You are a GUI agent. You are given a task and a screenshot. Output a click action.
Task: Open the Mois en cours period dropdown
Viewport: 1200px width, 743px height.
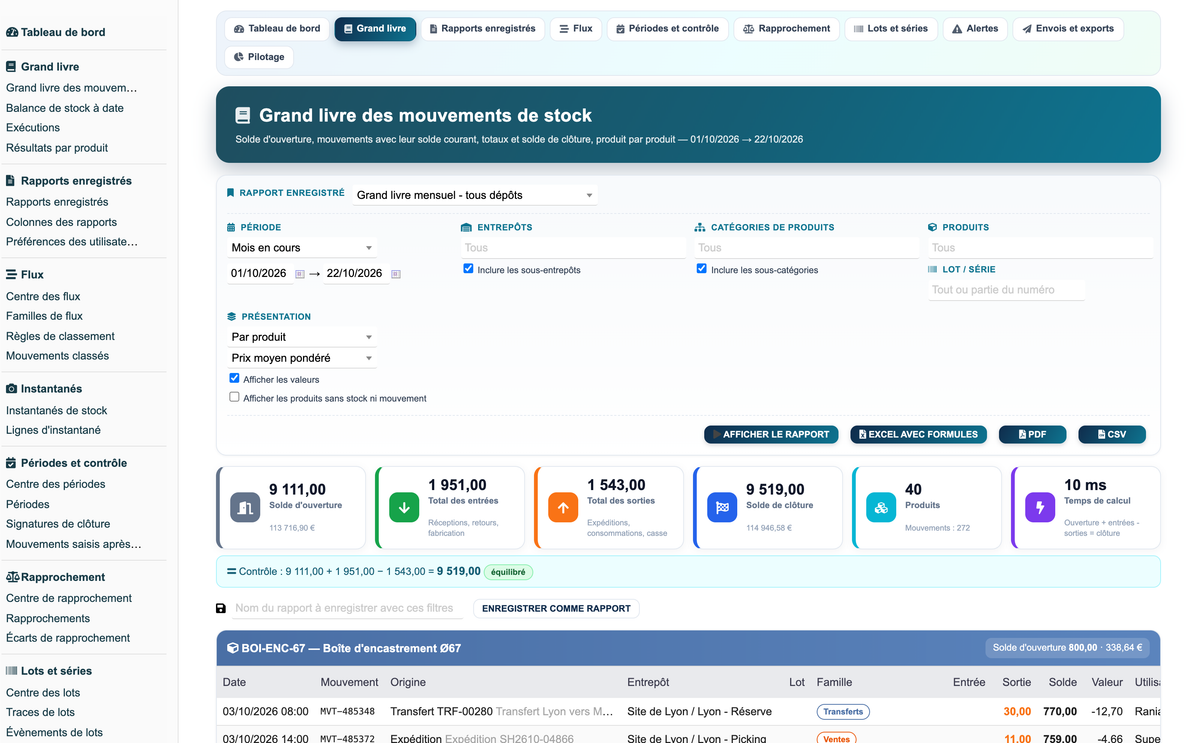302,248
